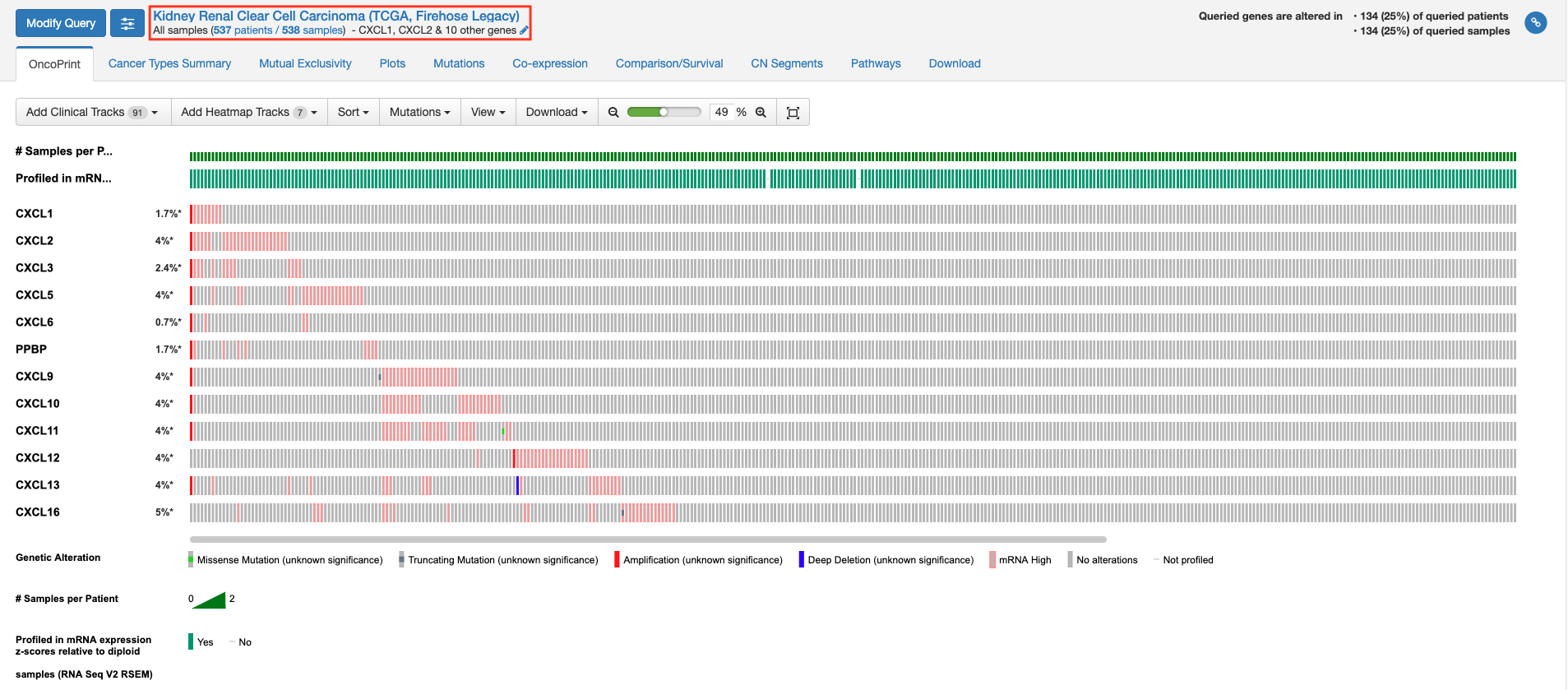Open Comparison/Survival tab
This screenshot has width=1568, height=690.
669,63
